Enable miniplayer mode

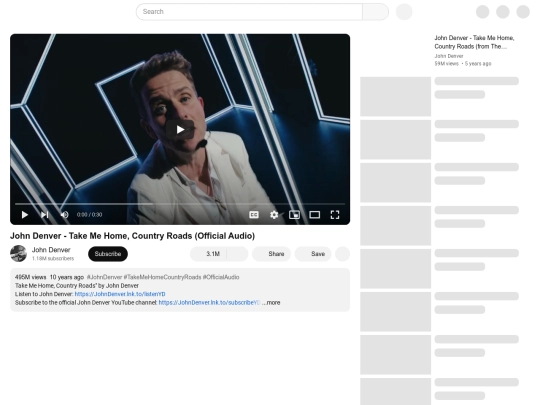[294, 215]
